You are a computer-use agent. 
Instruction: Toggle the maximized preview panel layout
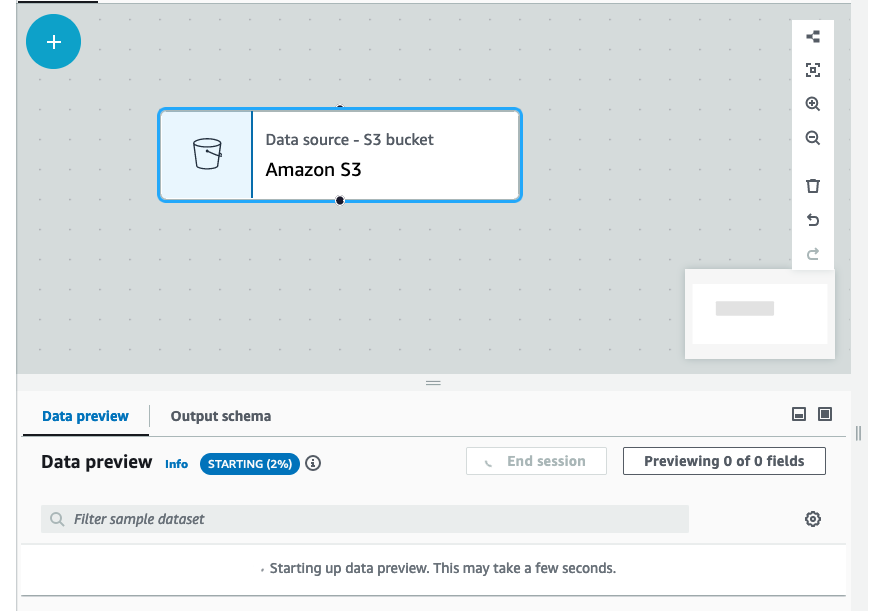[x=824, y=413]
